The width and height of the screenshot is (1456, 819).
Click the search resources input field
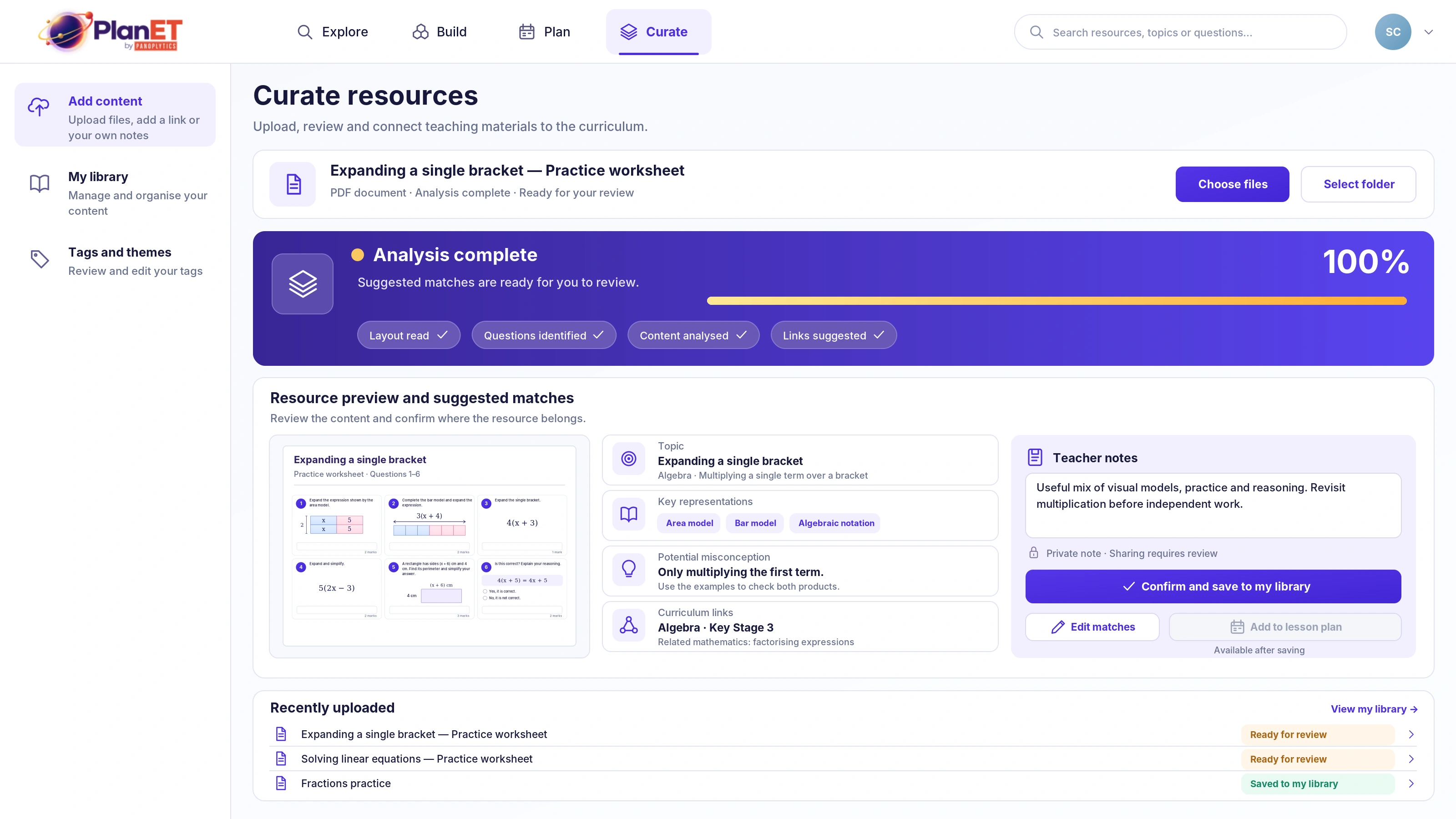click(x=1180, y=32)
